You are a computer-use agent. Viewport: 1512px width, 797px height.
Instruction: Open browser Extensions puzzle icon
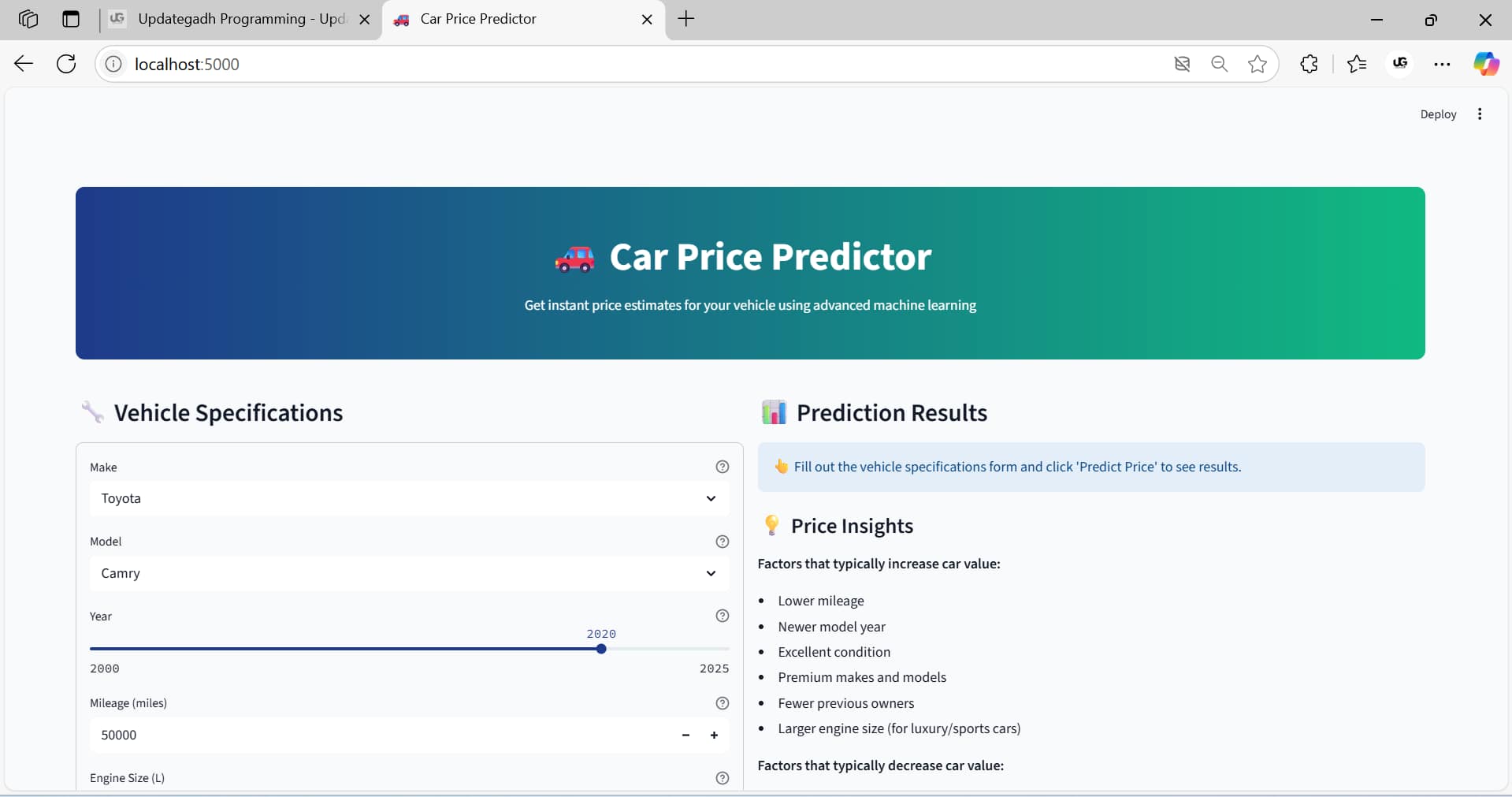[x=1309, y=64]
